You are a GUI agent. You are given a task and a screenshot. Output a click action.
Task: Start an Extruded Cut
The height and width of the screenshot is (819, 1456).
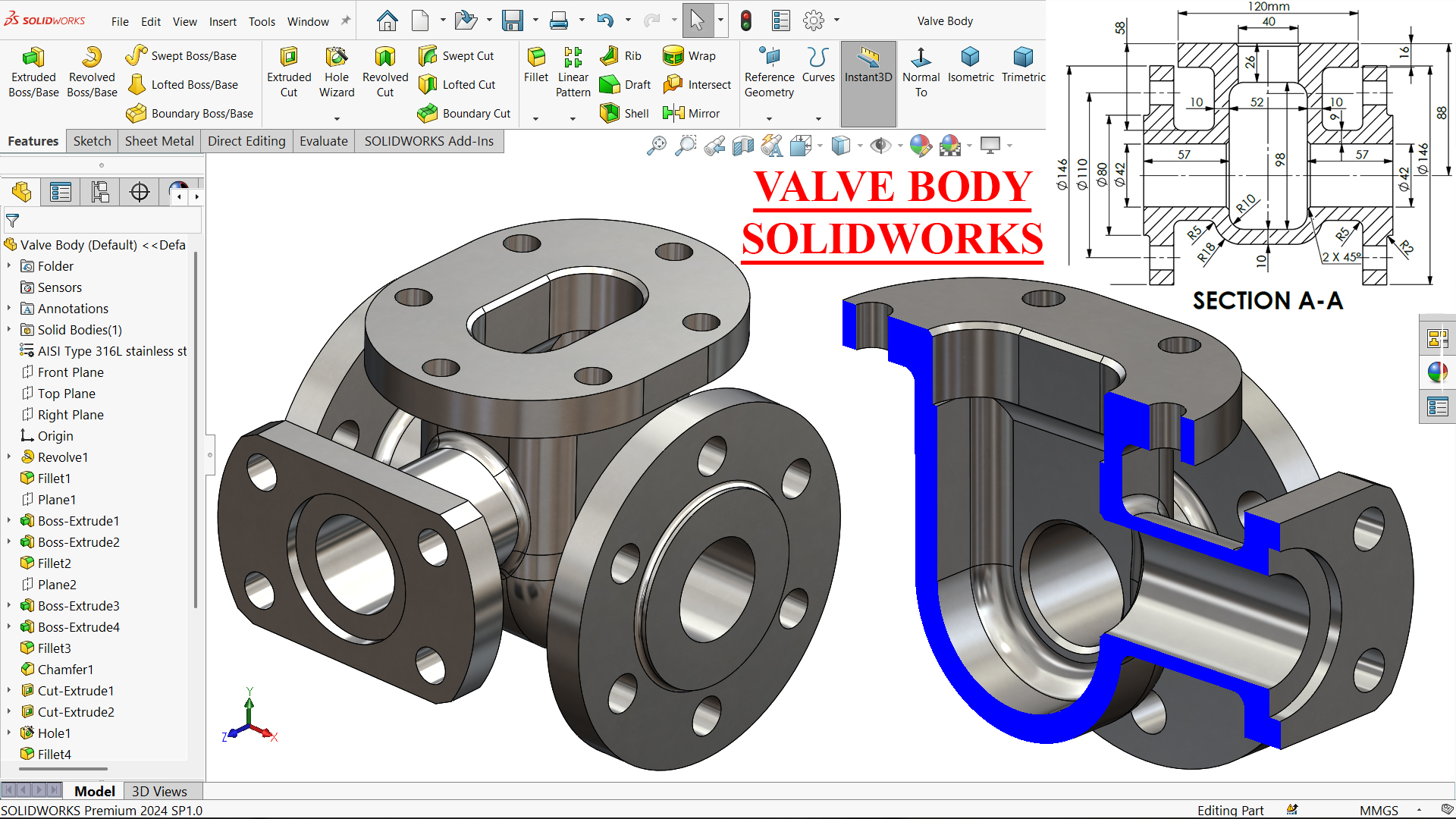[289, 72]
